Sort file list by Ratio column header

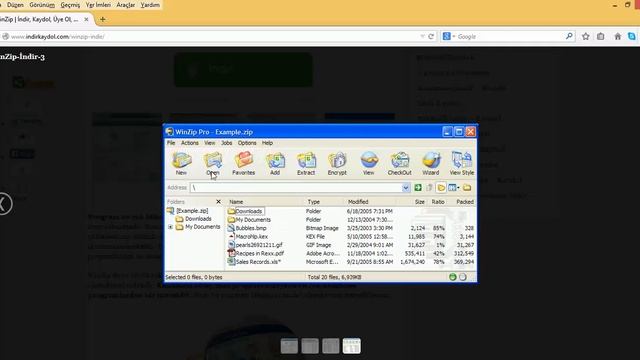437,202
